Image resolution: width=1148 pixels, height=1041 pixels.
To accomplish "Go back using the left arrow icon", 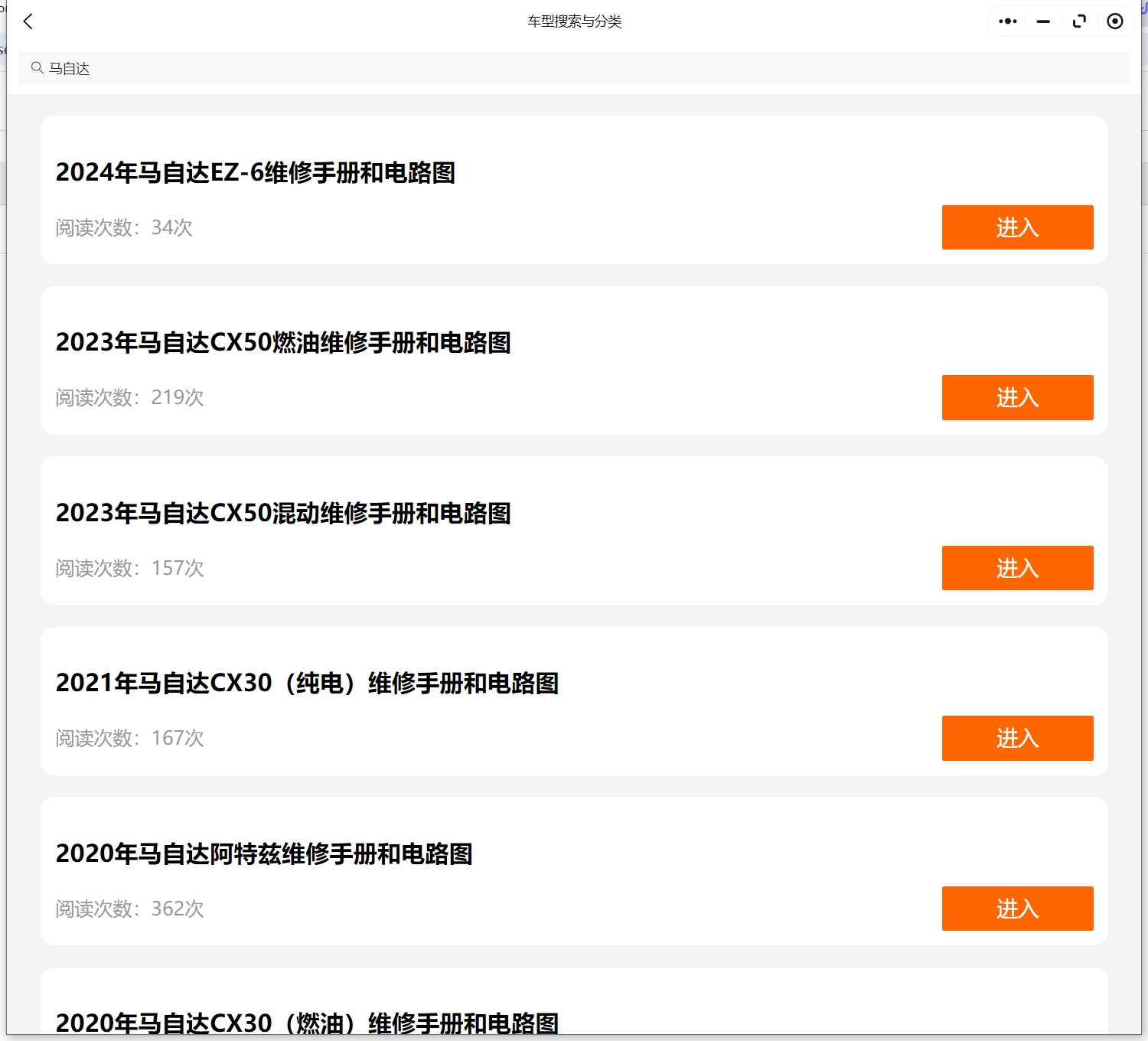I will (x=28, y=21).
